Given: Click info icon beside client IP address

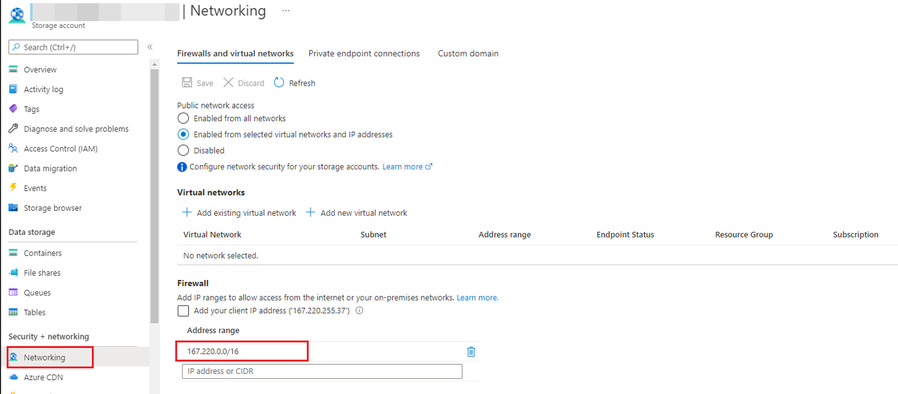Looking at the screenshot, I should point(360,311).
